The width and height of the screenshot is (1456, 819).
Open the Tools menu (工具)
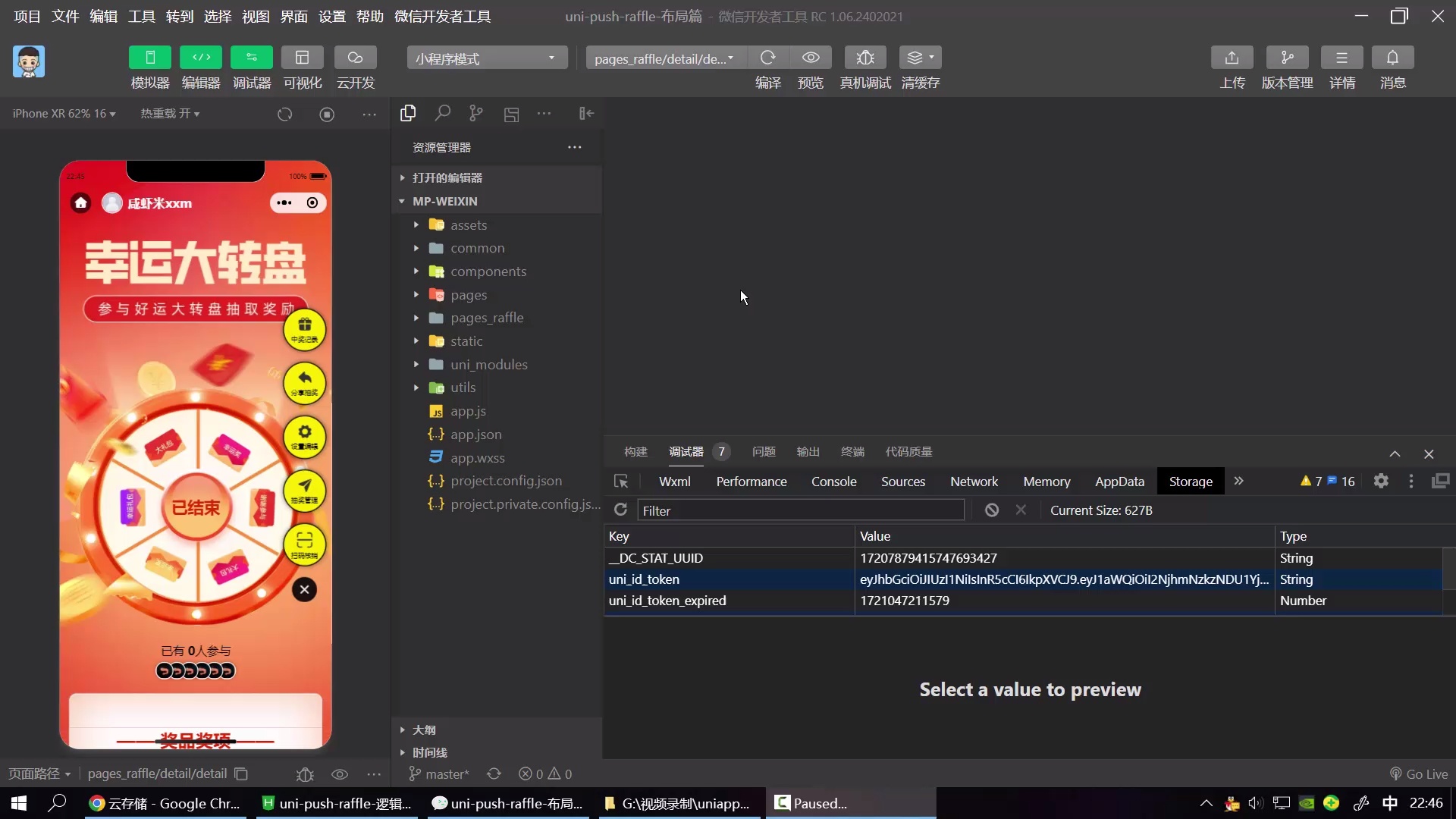(x=141, y=17)
